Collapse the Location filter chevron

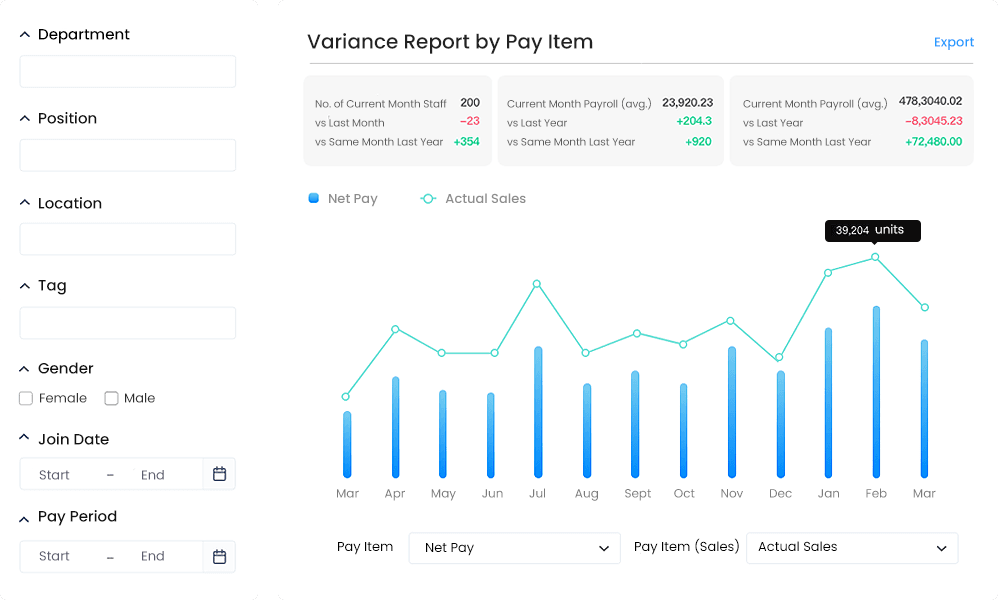click(25, 202)
